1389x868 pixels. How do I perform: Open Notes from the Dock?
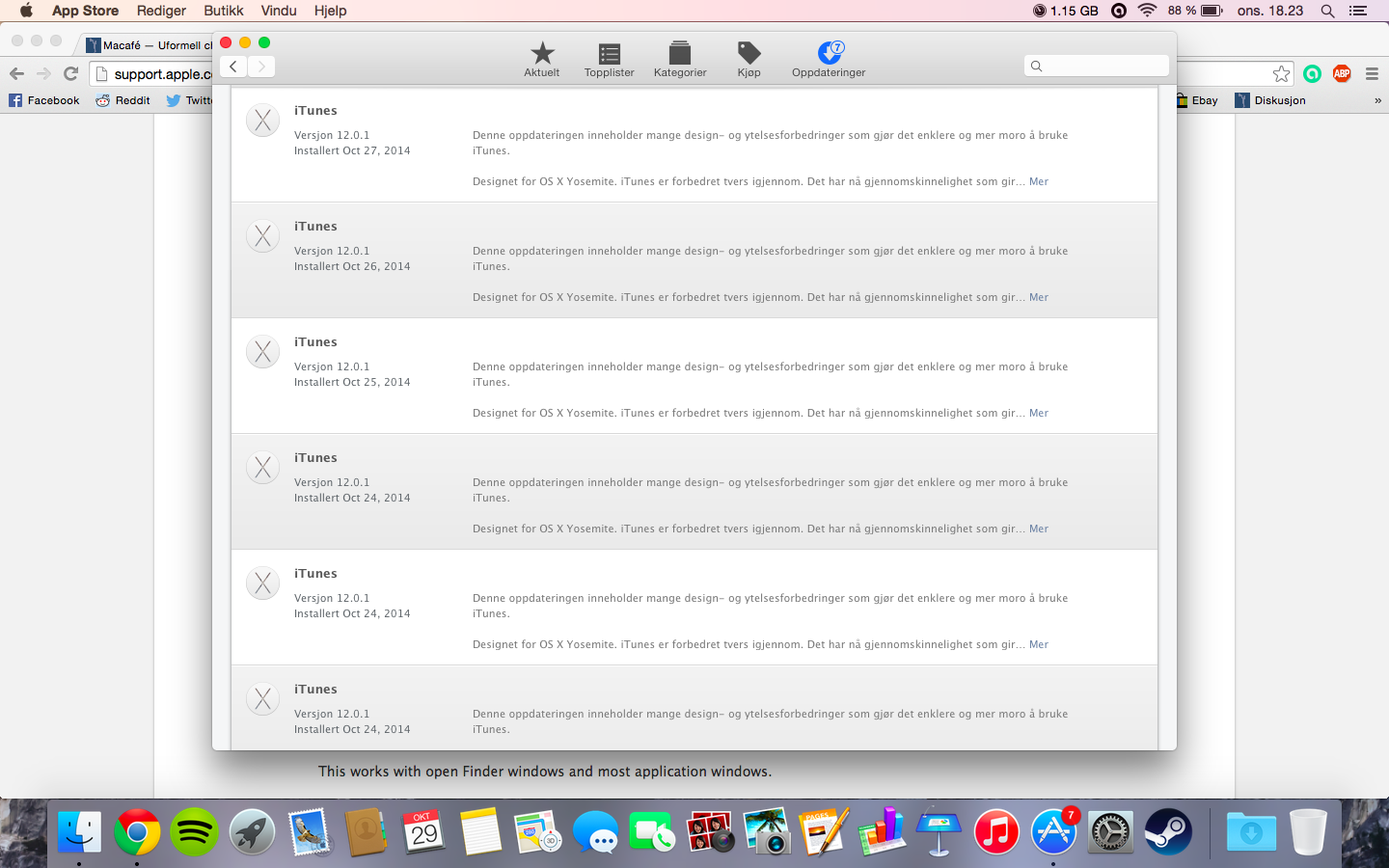click(x=480, y=831)
